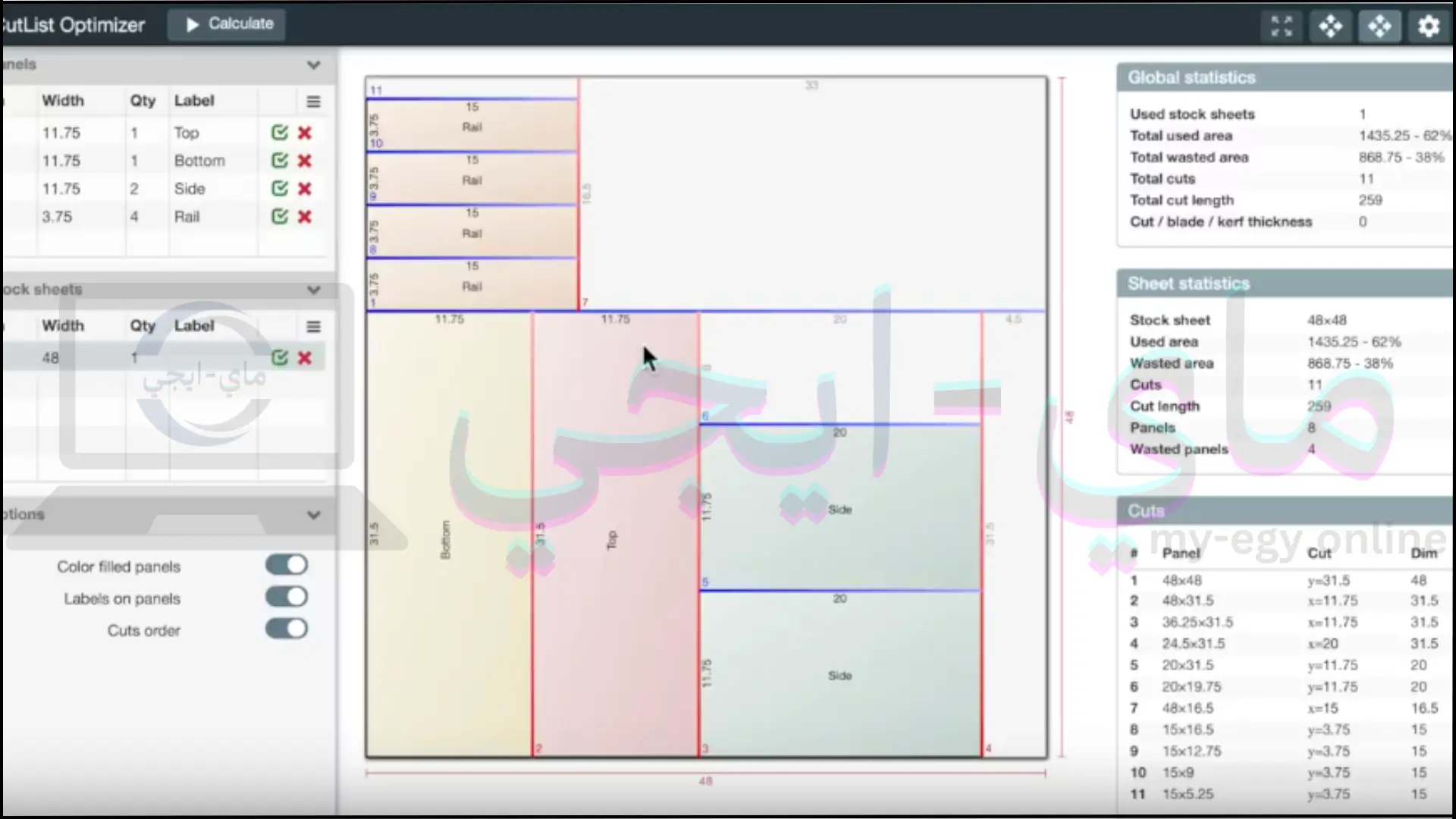Click the Cuts section header
Viewport: 1456px width, 819px height.
pos(1285,511)
